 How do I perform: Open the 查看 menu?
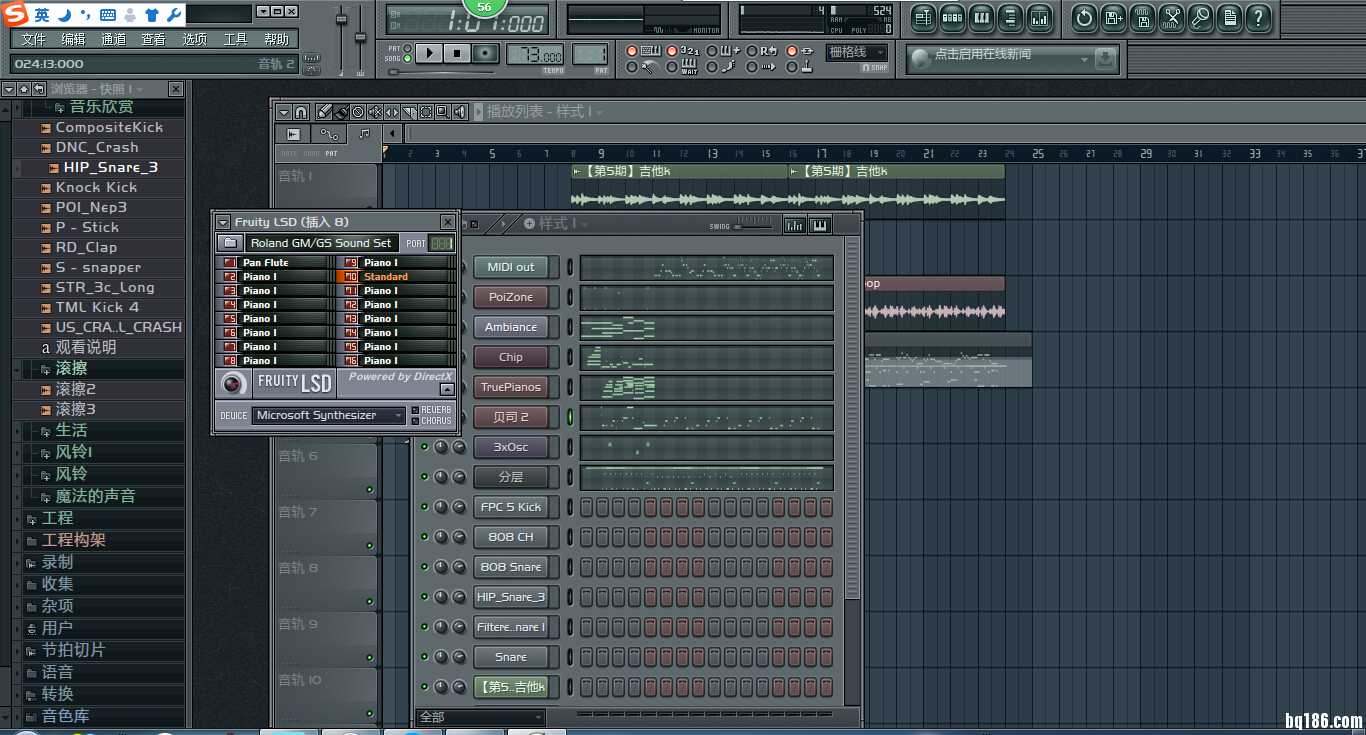154,39
